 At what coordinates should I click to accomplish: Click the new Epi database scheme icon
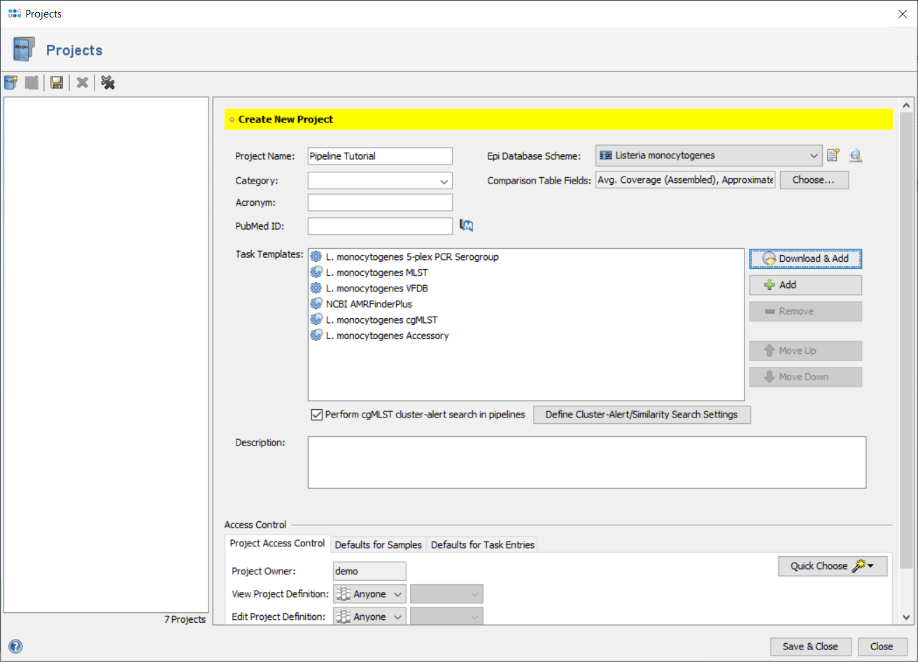(833, 156)
